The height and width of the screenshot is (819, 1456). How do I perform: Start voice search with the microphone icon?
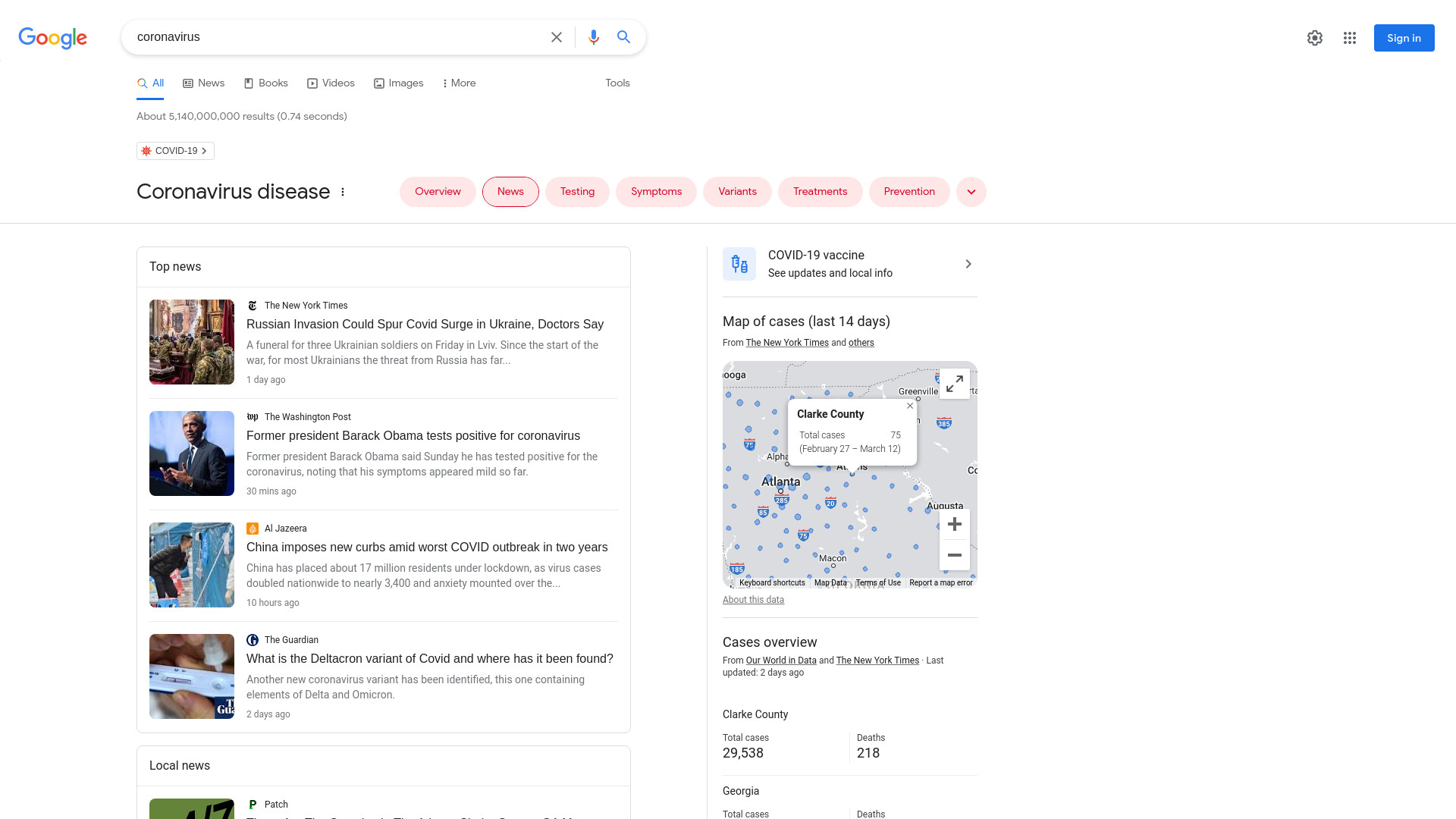pyautogui.click(x=594, y=37)
